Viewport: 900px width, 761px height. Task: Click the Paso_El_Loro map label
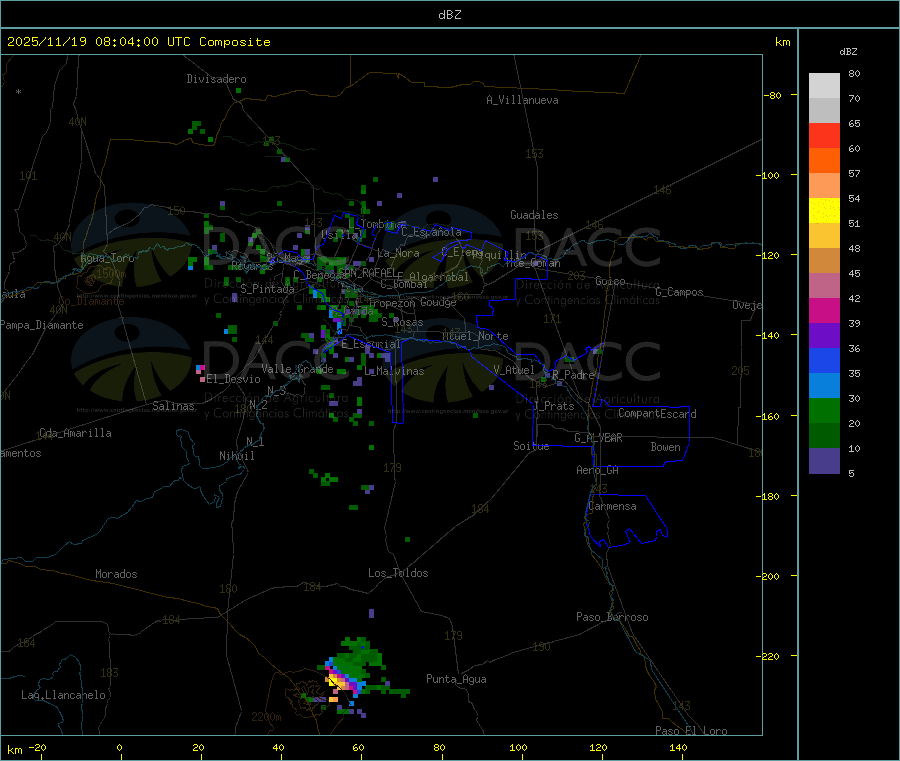pyautogui.click(x=691, y=731)
